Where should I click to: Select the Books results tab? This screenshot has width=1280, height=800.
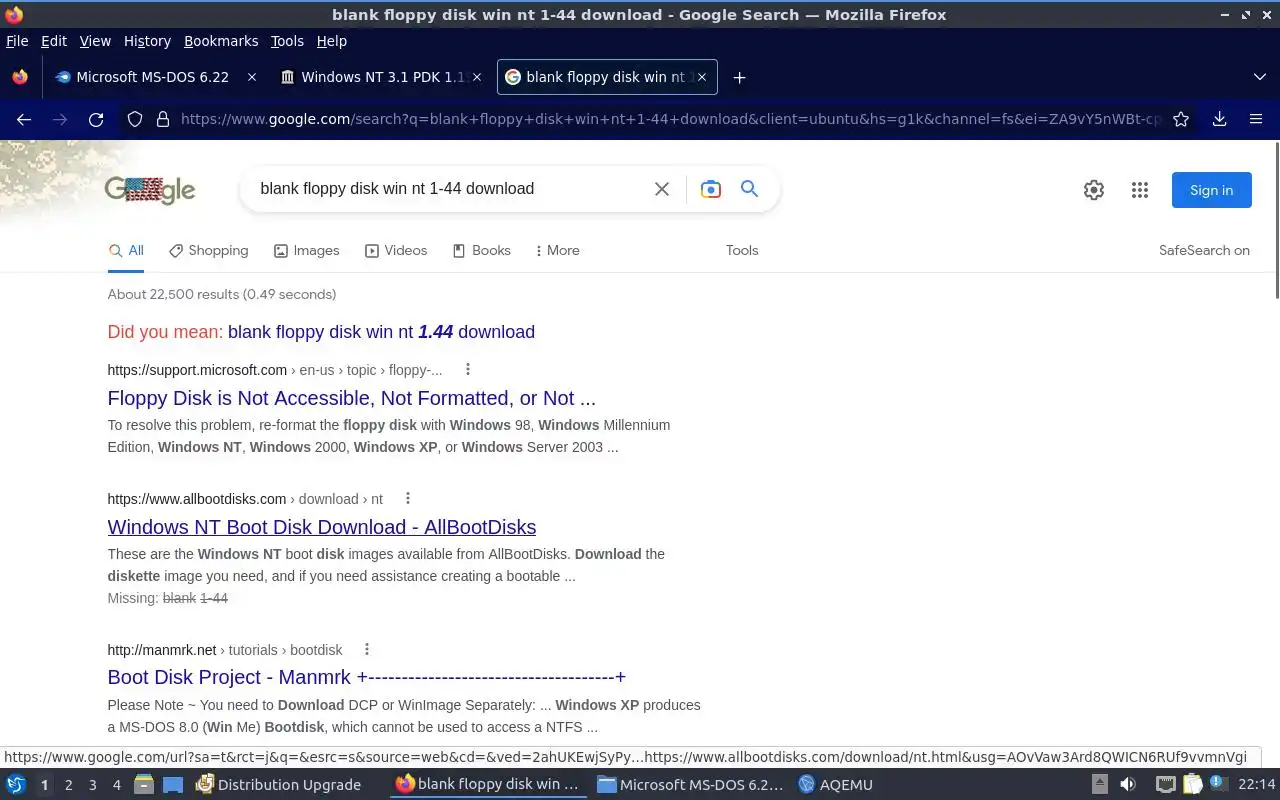click(482, 250)
